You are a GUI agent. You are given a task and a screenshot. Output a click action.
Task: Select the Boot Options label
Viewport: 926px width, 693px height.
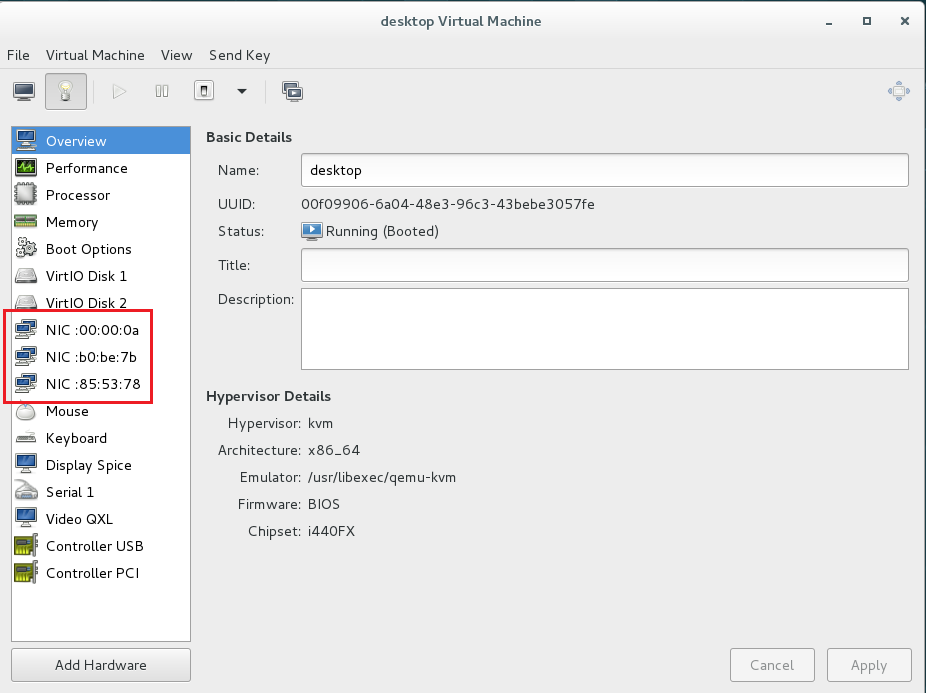(x=89, y=249)
